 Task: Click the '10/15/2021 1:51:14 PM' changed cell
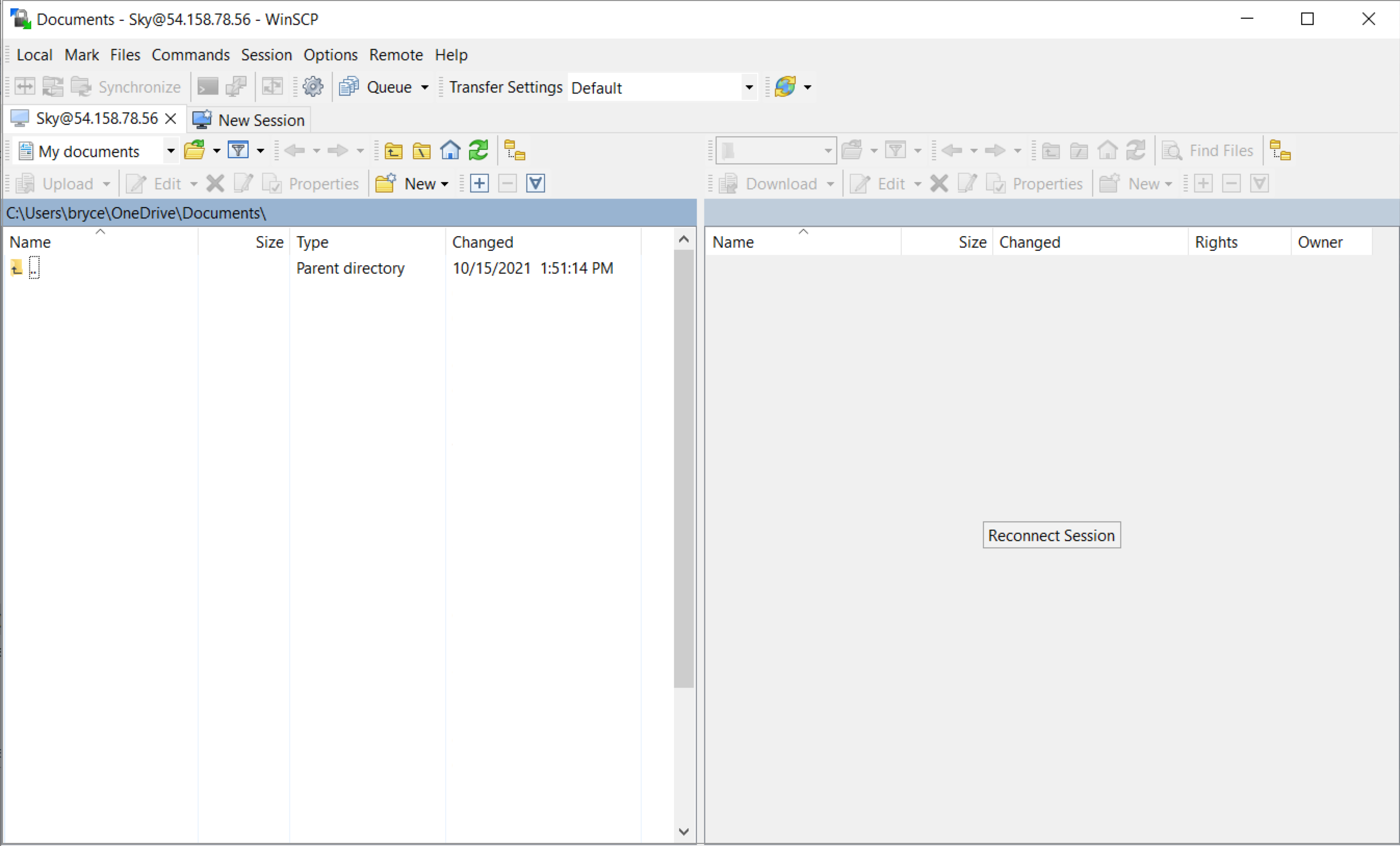[x=533, y=268]
